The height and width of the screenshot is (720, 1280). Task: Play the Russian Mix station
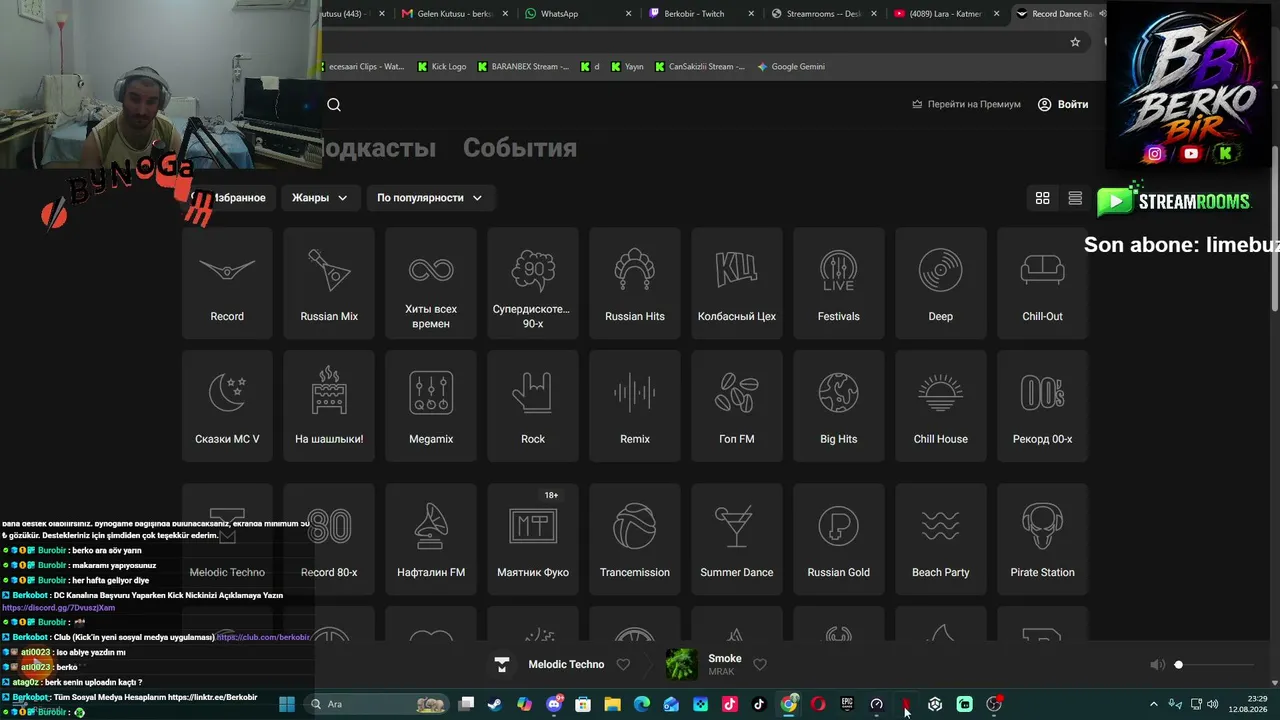click(x=329, y=283)
